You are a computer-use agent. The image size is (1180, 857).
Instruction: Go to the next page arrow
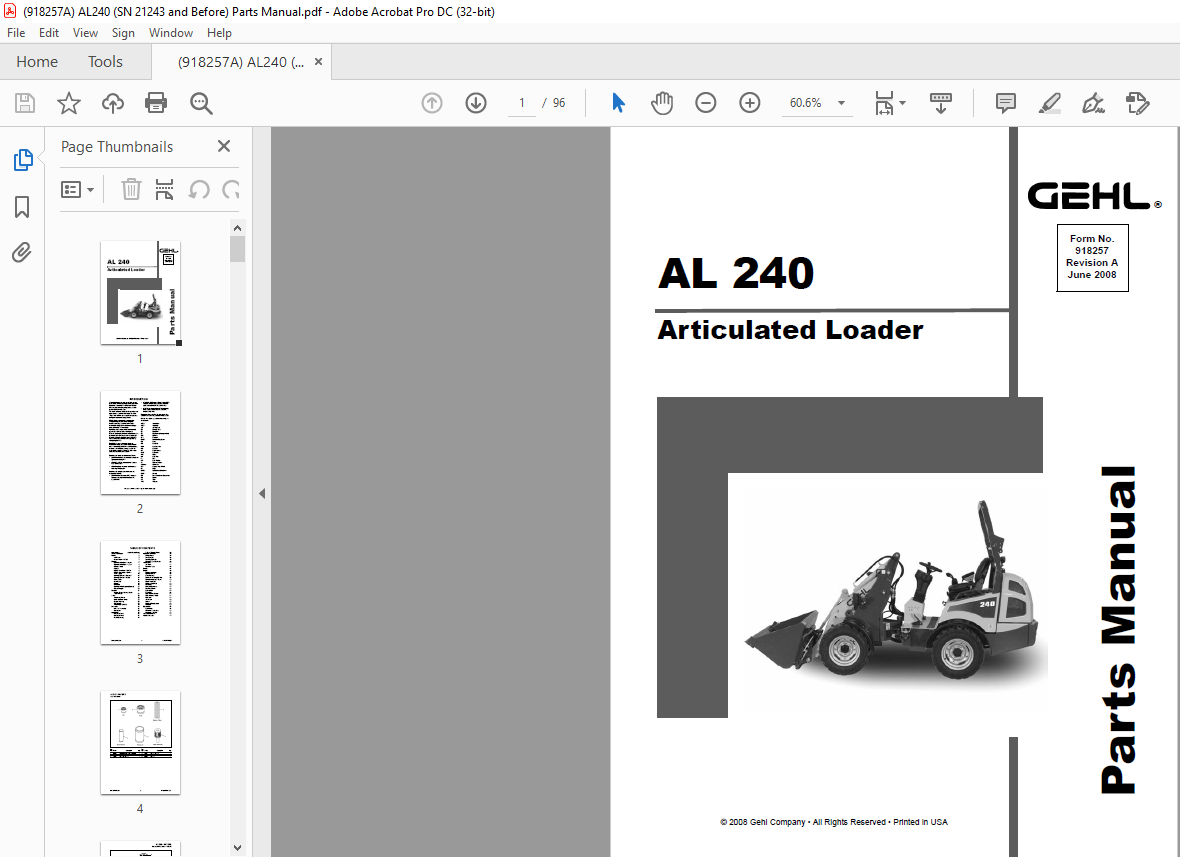476,103
